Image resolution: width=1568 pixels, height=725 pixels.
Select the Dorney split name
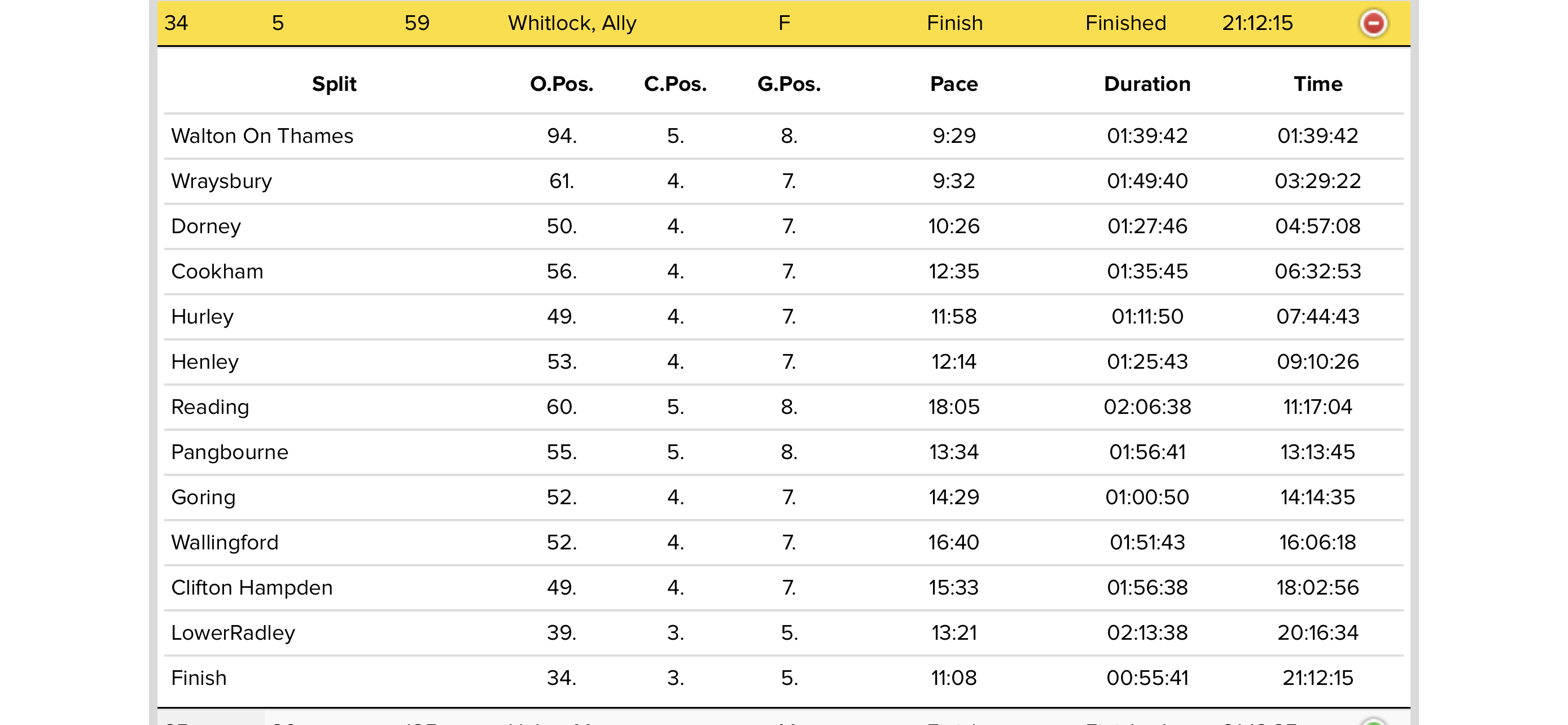pos(206,226)
